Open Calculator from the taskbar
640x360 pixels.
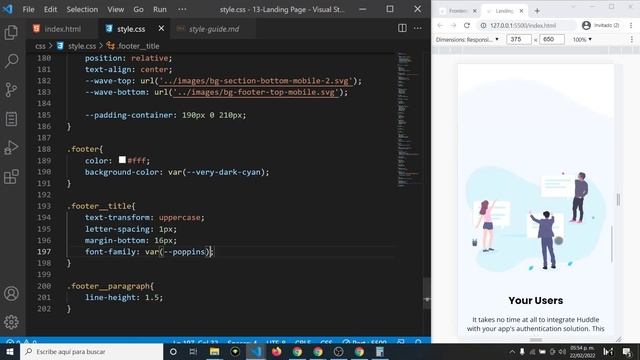click(x=380, y=351)
